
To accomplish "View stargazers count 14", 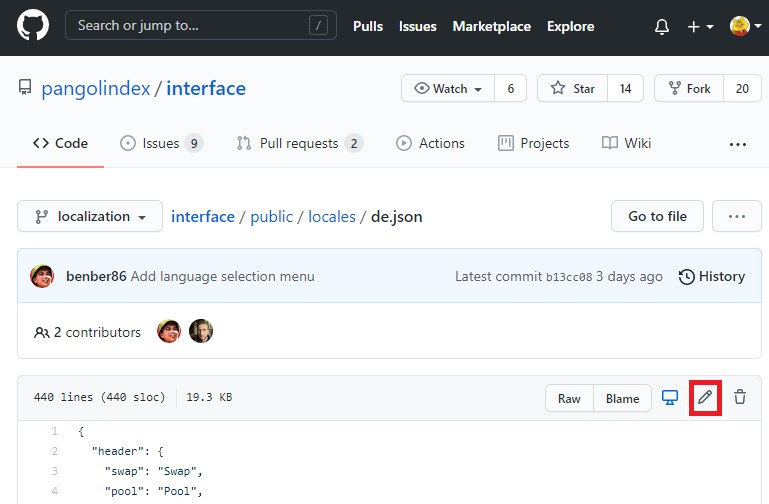I will click(625, 88).
